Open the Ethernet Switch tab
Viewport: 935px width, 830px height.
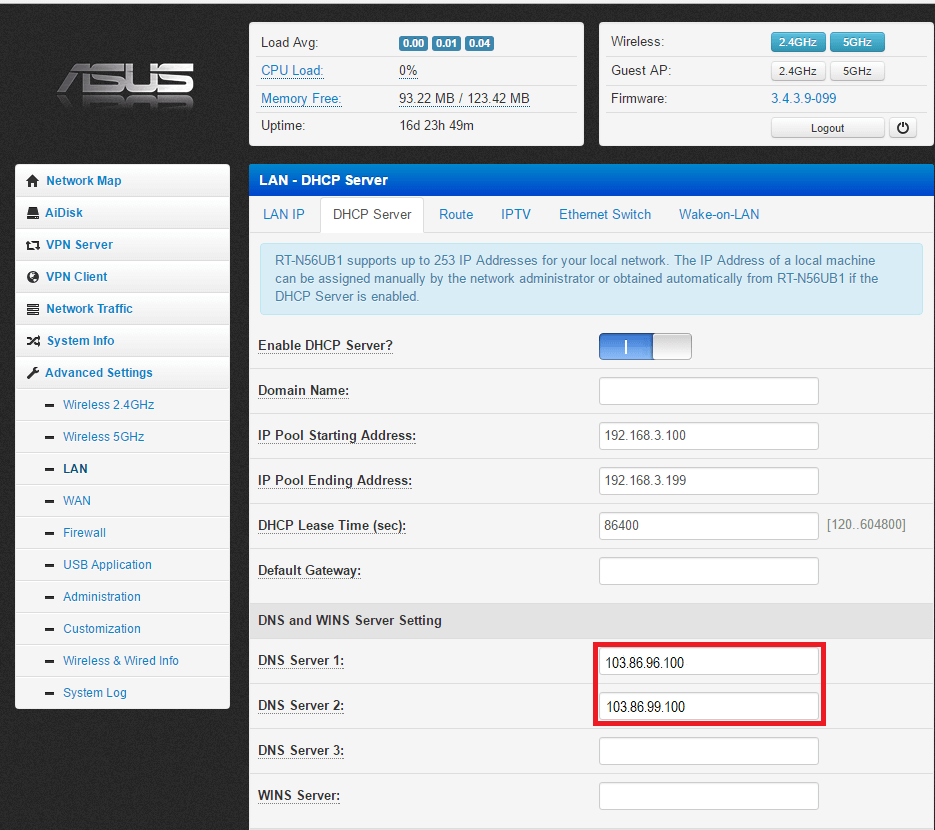coord(605,214)
